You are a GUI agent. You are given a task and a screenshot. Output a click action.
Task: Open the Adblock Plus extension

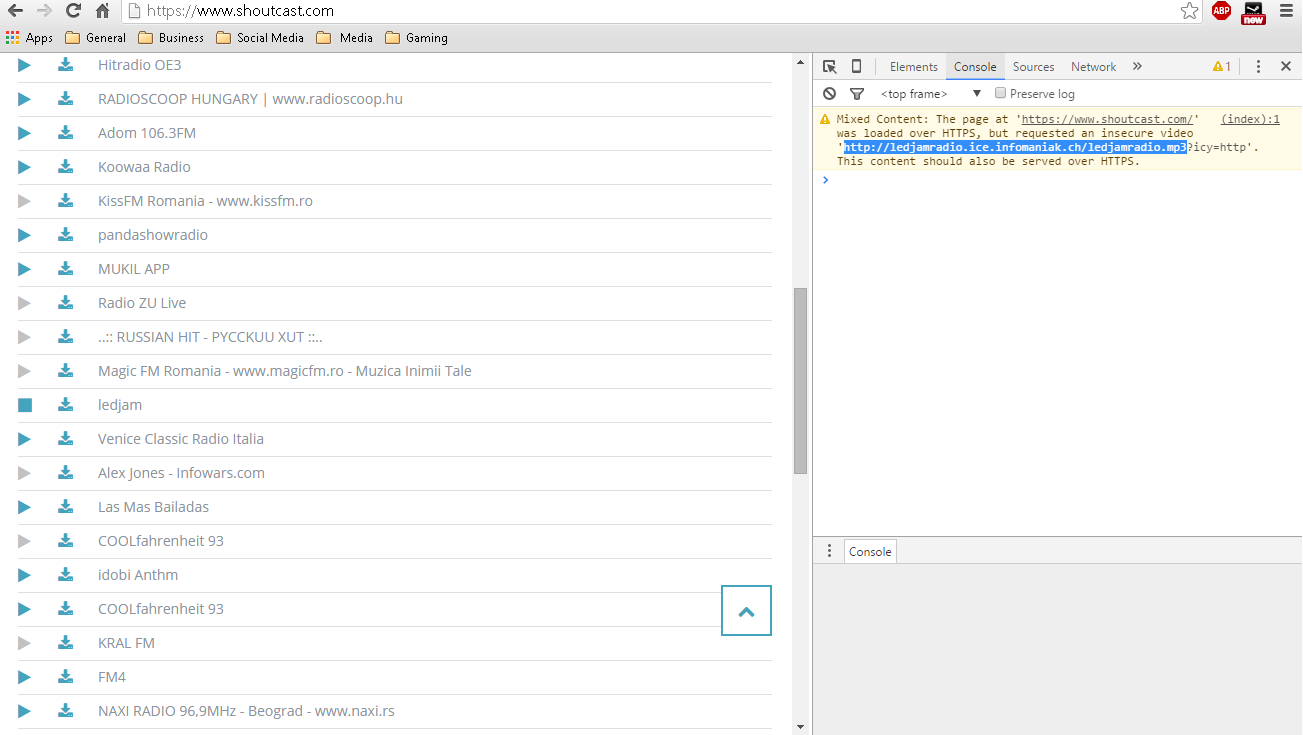pos(1221,11)
